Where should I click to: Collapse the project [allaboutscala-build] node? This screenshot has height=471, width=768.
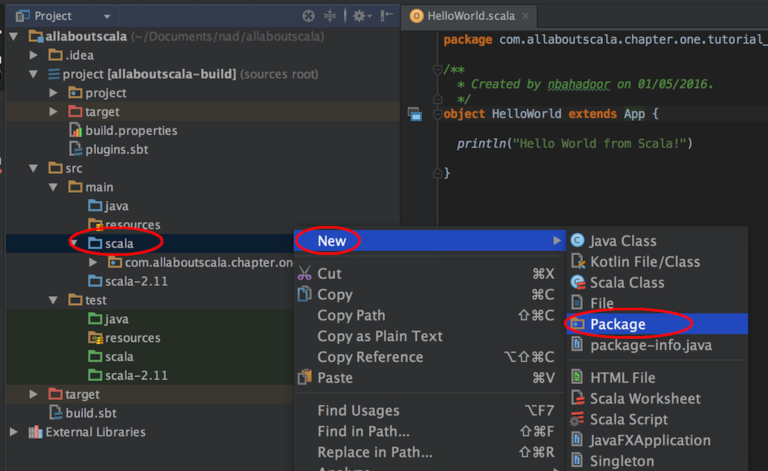33,74
